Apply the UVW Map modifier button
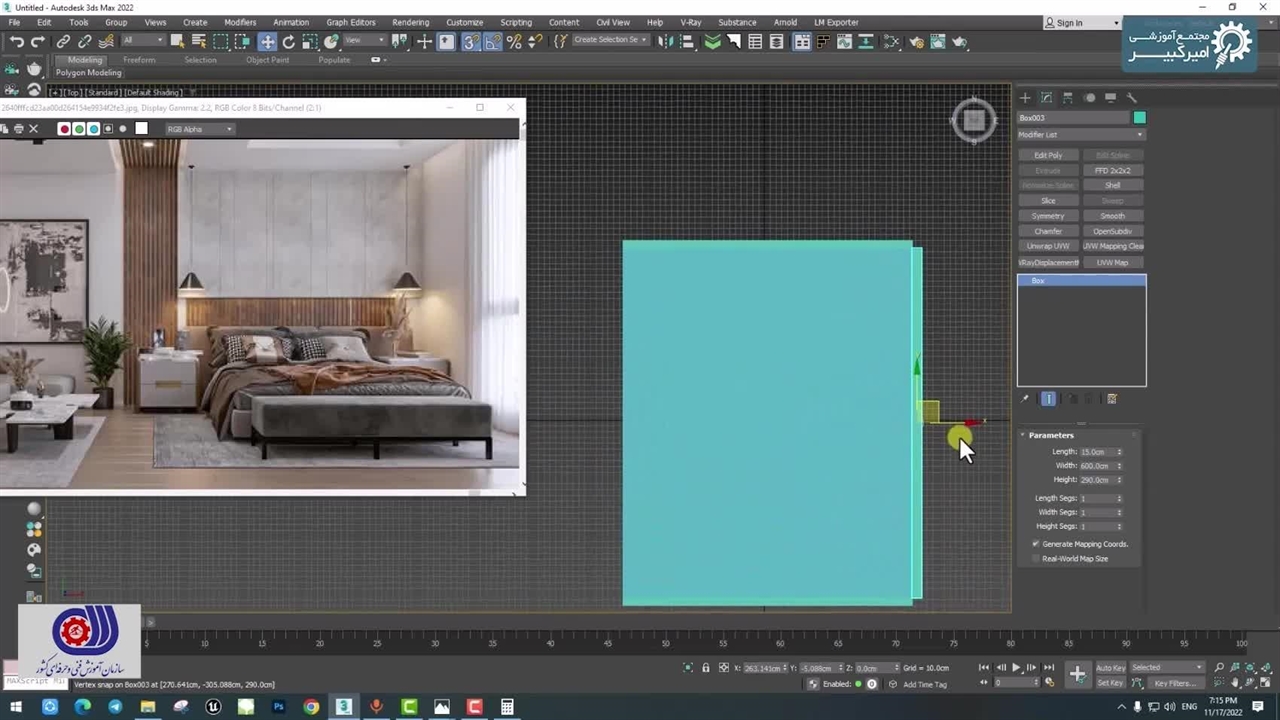Screen dimensions: 1280x720 [x=1112, y=263]
